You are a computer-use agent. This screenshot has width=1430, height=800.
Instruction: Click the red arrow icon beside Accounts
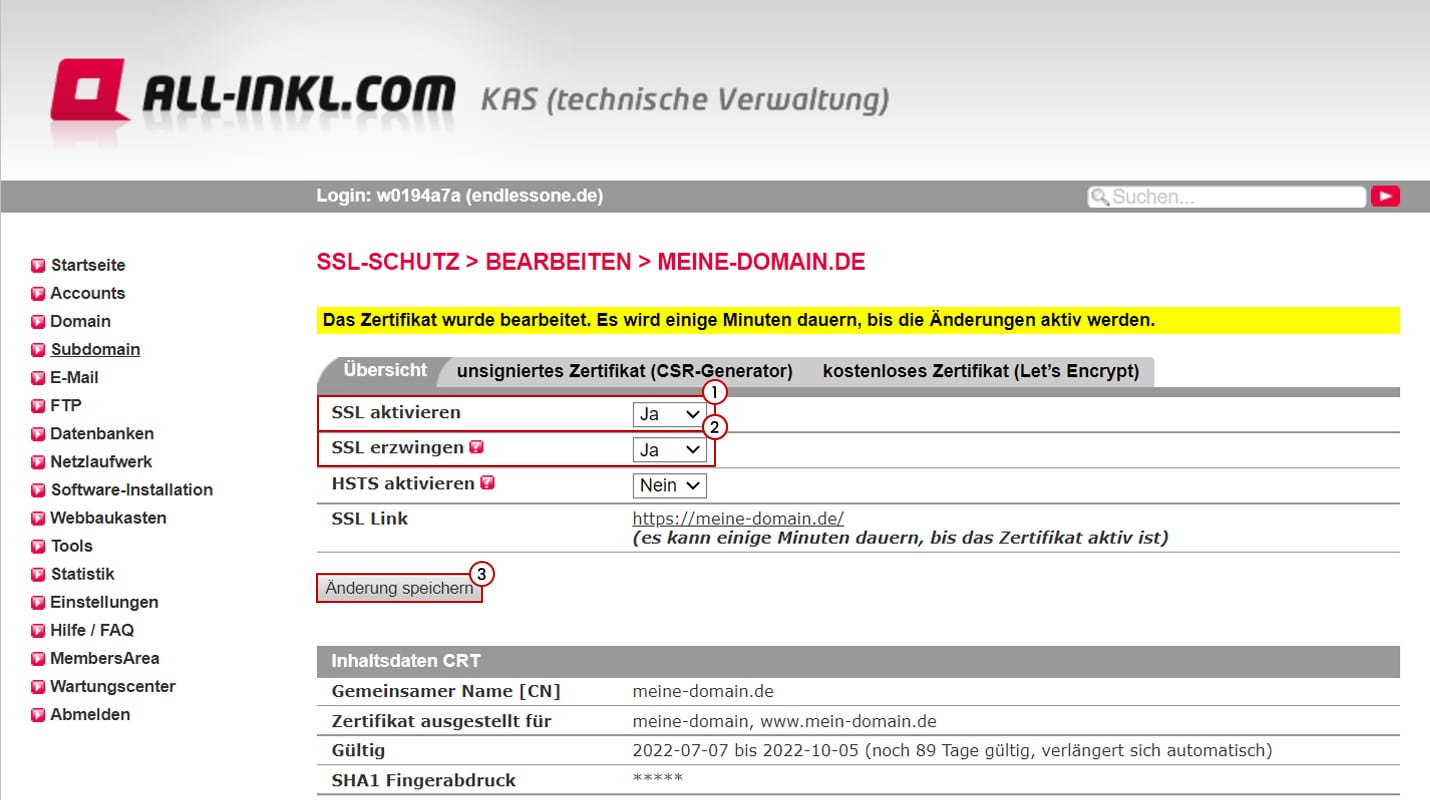tap(39, 294)
